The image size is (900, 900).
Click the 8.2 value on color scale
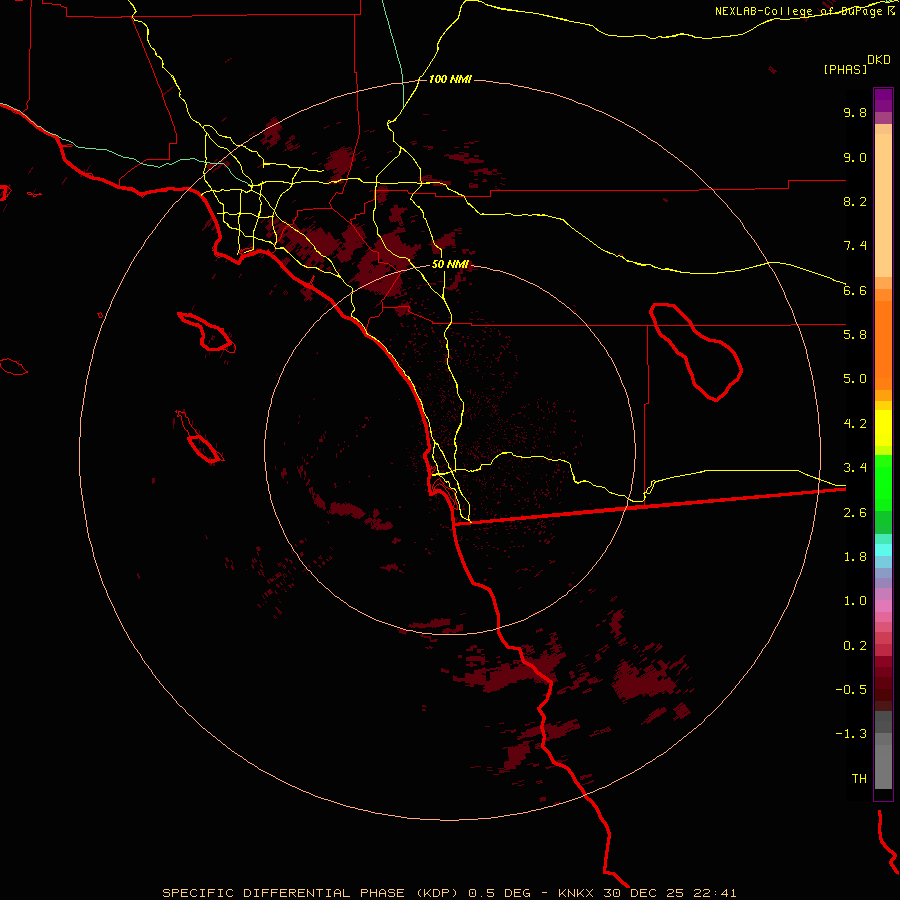click(x=855, y=201)
